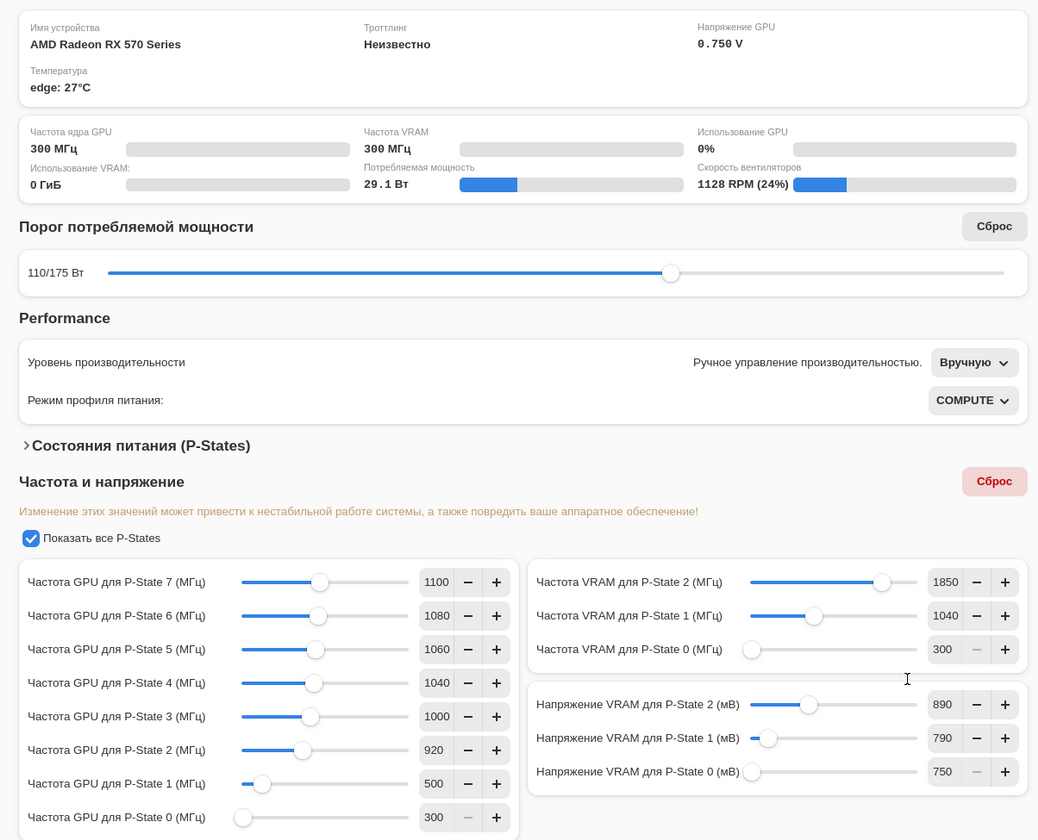Click the fan speed text '1128 RPM (24%)'
Image resolution: width=1038 pixels, height=840 pixels.
pos(742,185)
